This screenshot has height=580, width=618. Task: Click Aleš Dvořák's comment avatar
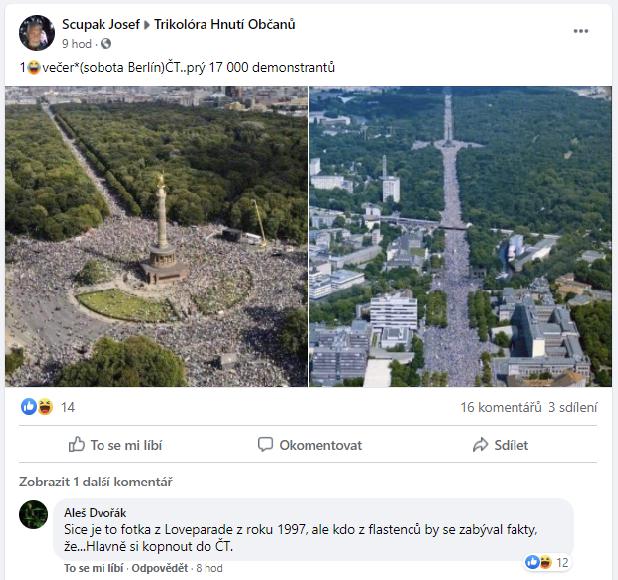click(34, 514)
